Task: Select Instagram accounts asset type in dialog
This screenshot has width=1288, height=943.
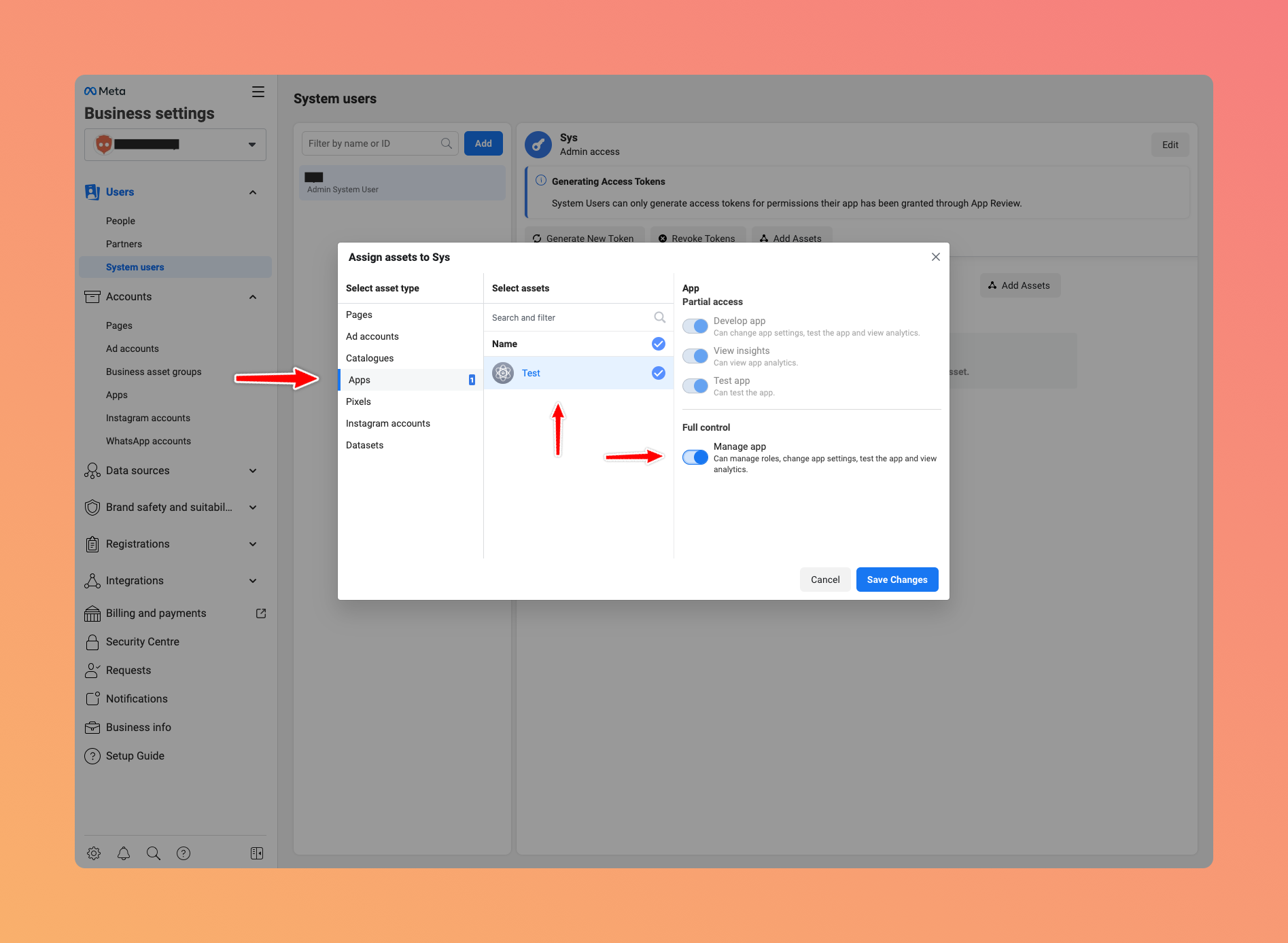Action: pos(387,423)
